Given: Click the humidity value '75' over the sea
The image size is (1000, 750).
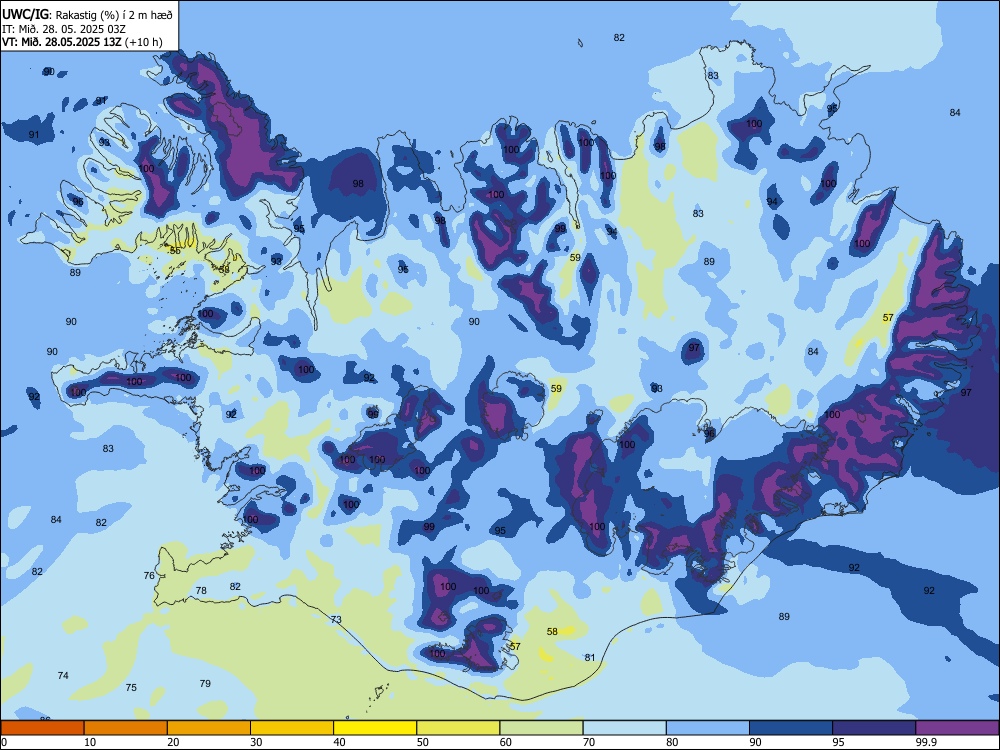Looking at the screenshot, I should point(131,688).
